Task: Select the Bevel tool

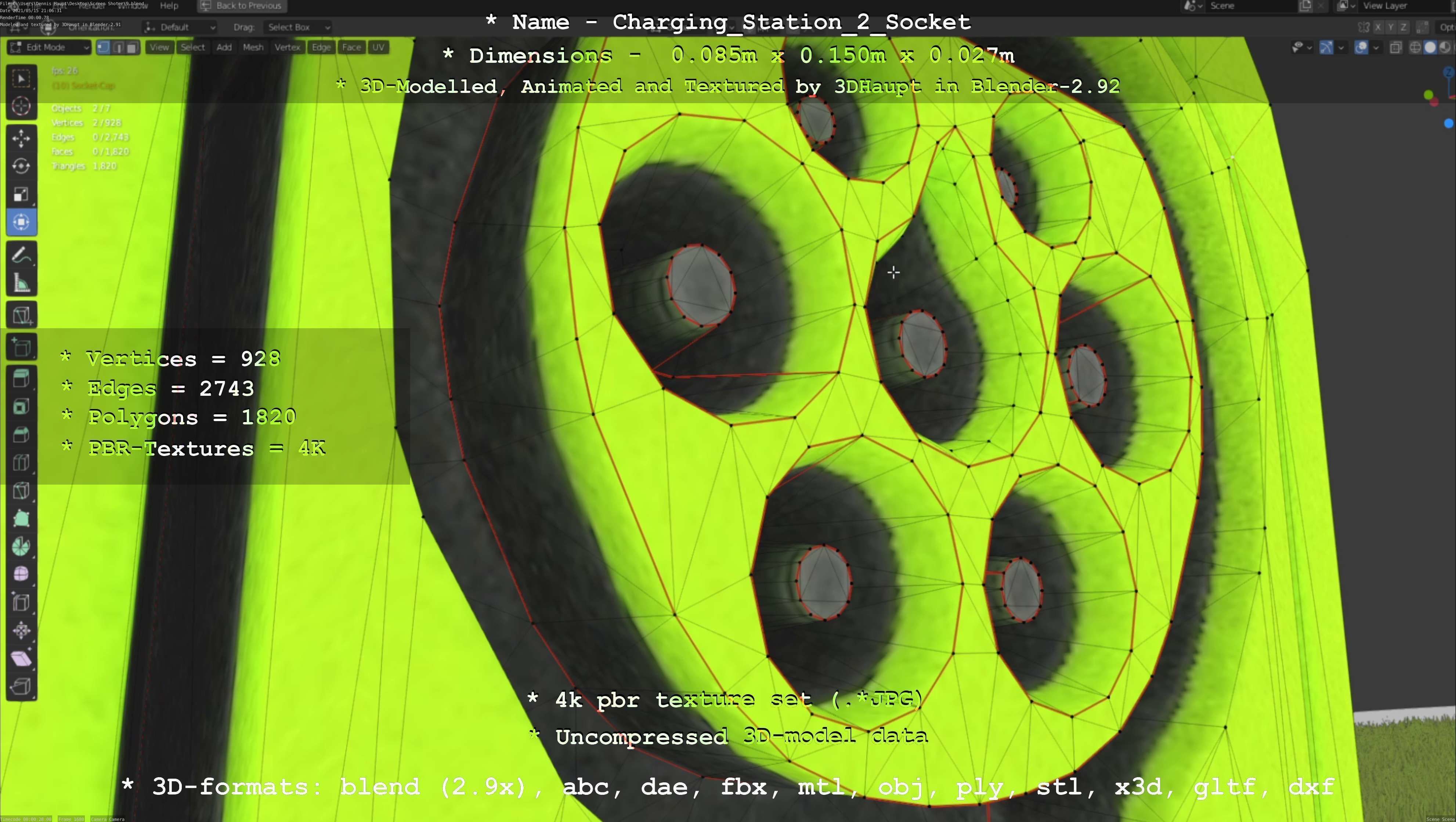Action: click(x=21, y=435)
